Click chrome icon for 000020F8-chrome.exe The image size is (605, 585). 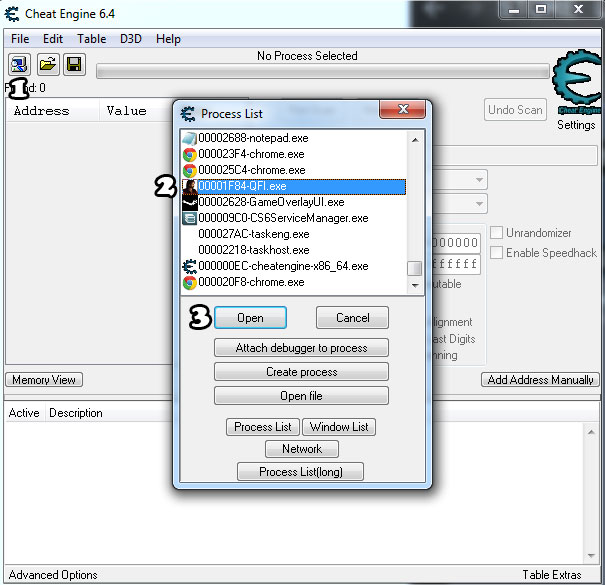click(189, 282)
